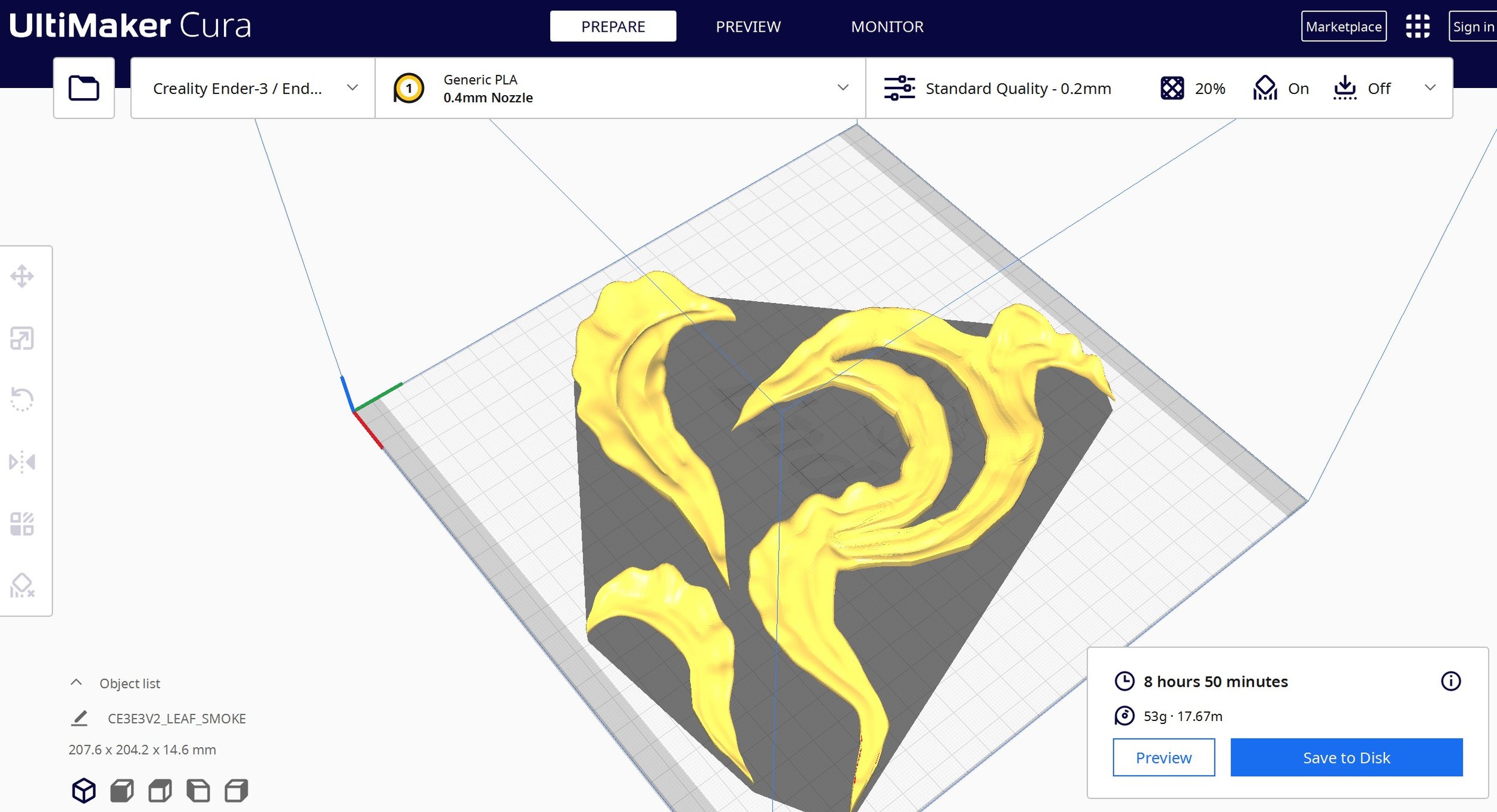Open Creality Ender-3 printer dropdown
The width and height of the screenshot is (1497, 812).
point(253,89)
